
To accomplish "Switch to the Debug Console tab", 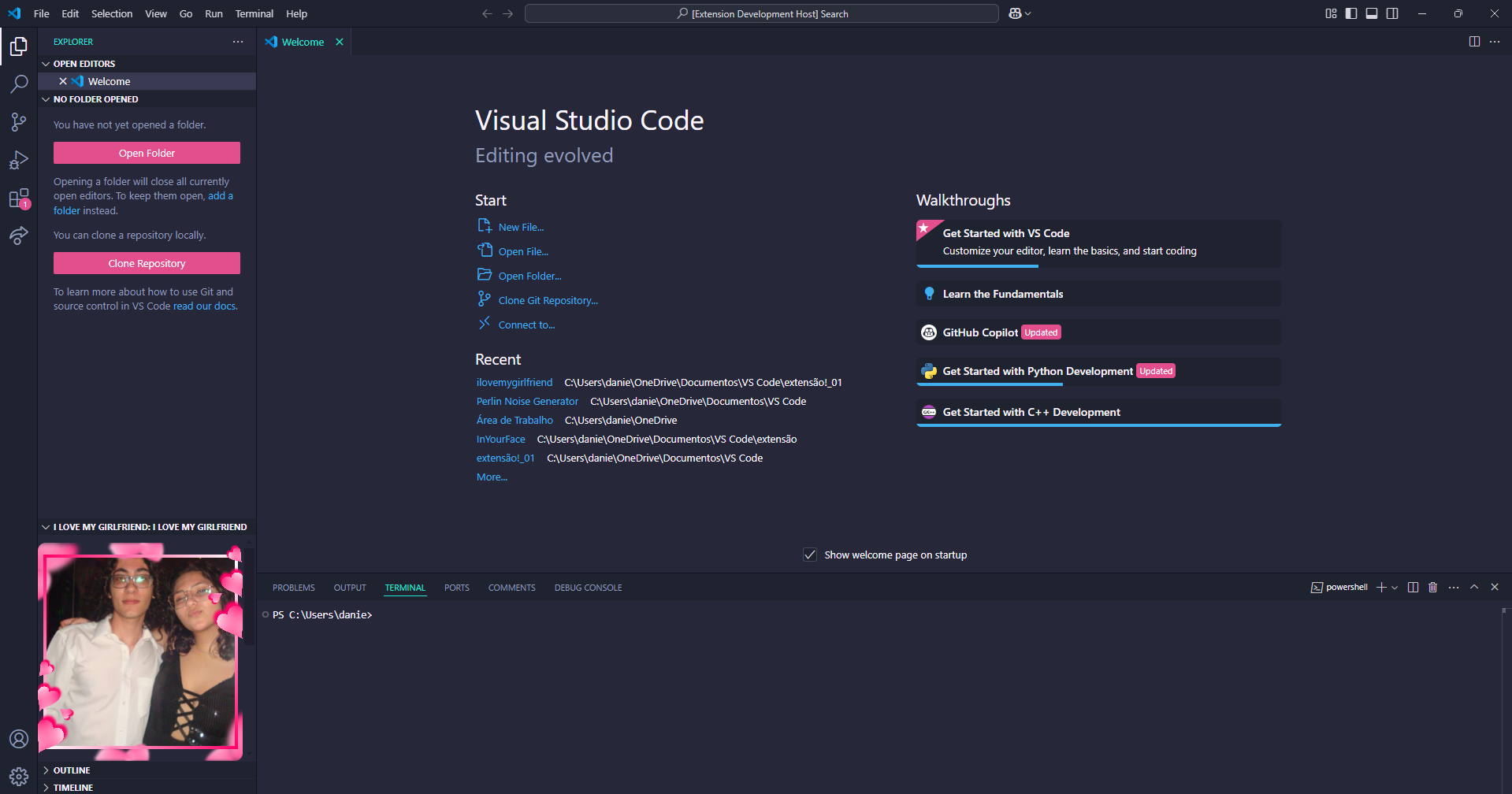I will point(588,588).
